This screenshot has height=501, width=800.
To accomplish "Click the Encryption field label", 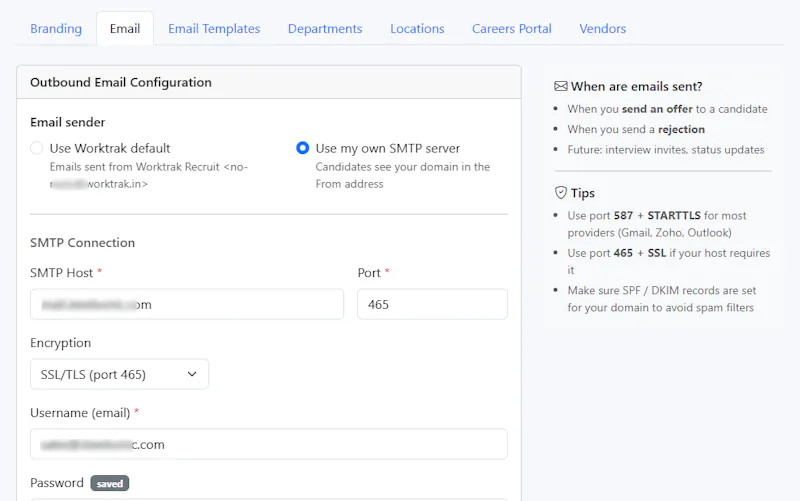I will (x=60, y=343).
